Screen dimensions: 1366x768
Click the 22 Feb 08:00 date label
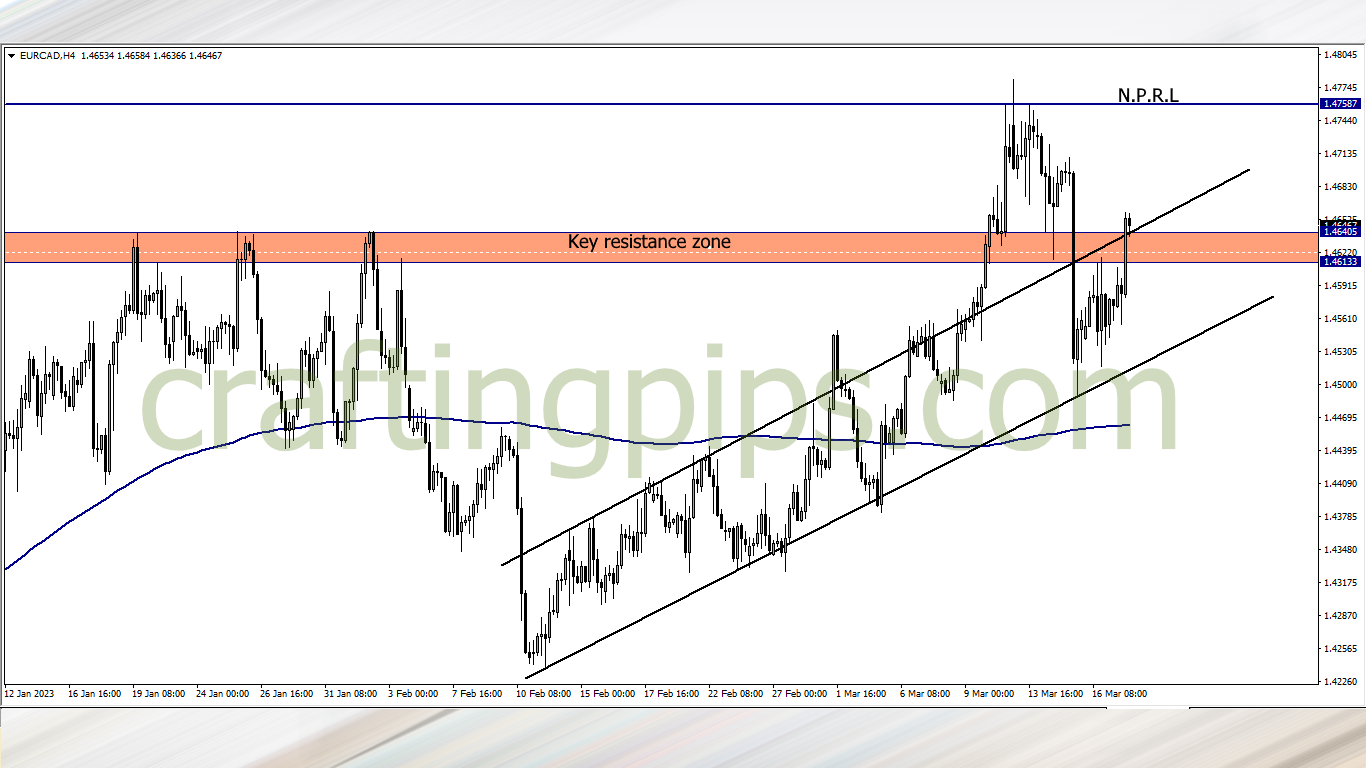(x=735, y=693)
